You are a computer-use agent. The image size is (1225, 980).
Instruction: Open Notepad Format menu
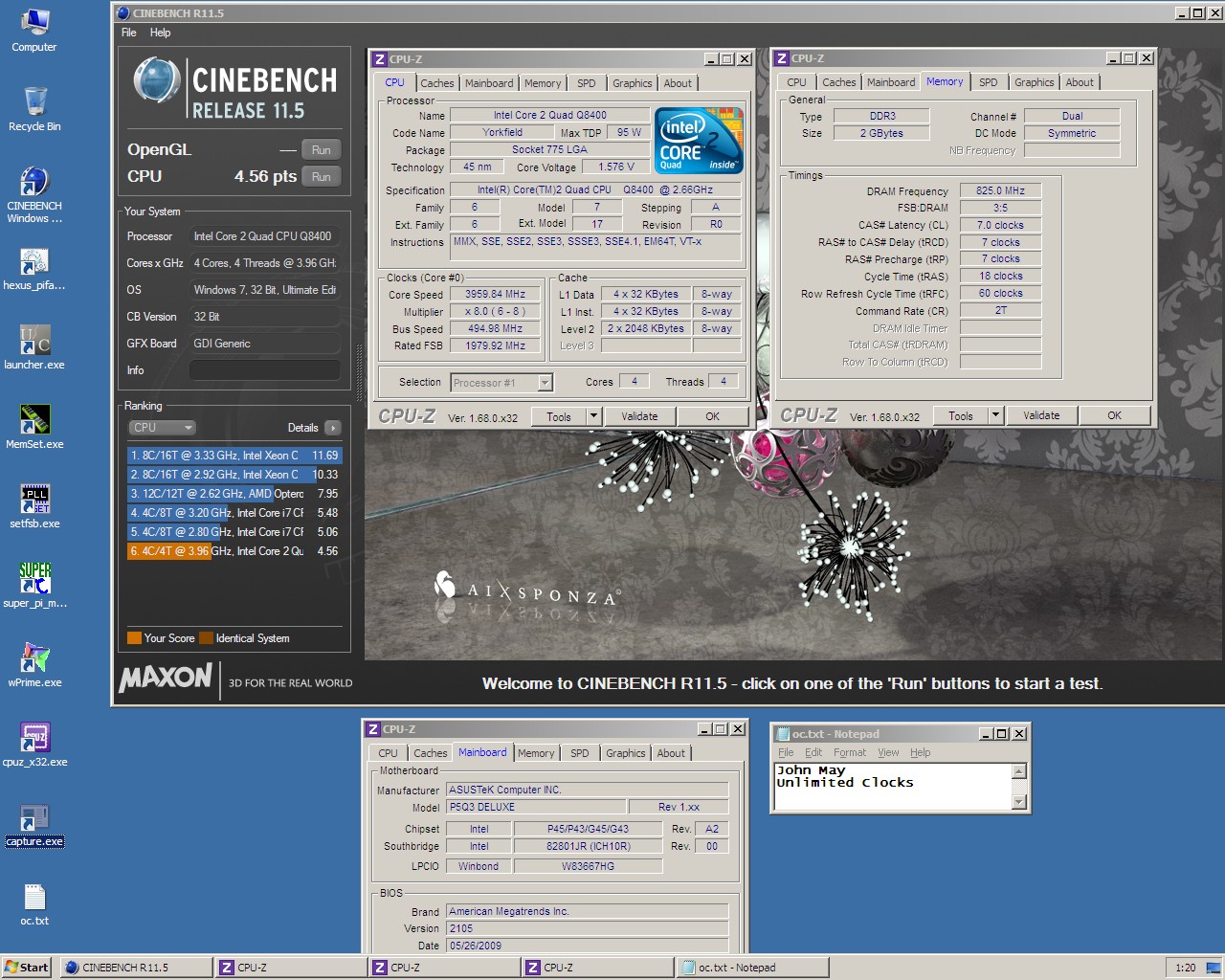click(850, 752)
